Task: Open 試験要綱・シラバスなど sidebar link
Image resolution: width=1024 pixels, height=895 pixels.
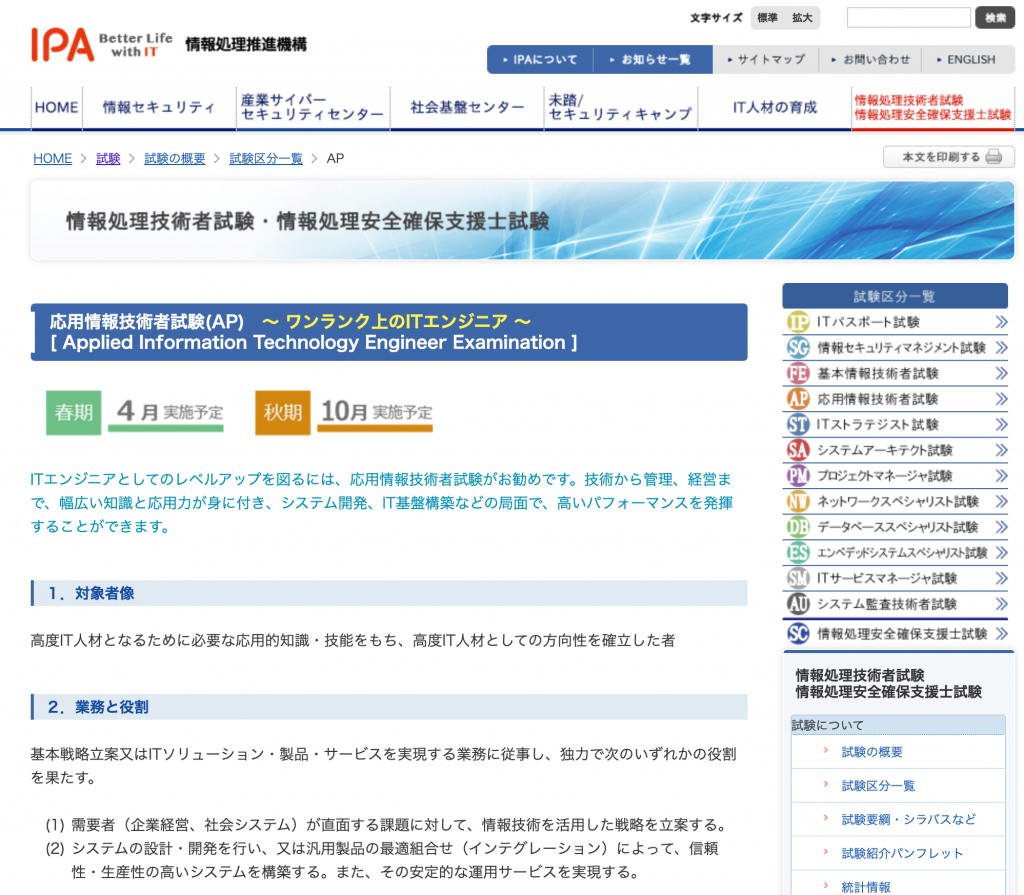Action: tap(908, 819)
